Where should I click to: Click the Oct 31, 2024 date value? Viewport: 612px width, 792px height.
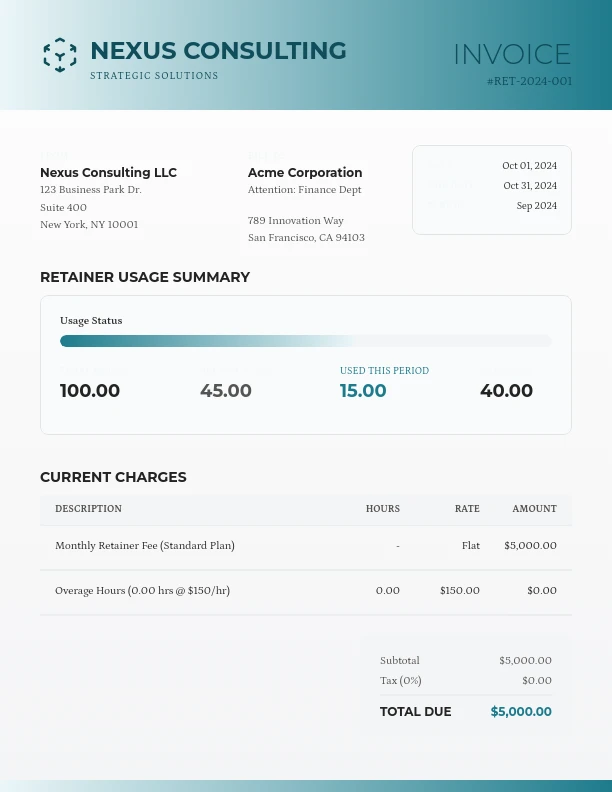click(529, 186)
